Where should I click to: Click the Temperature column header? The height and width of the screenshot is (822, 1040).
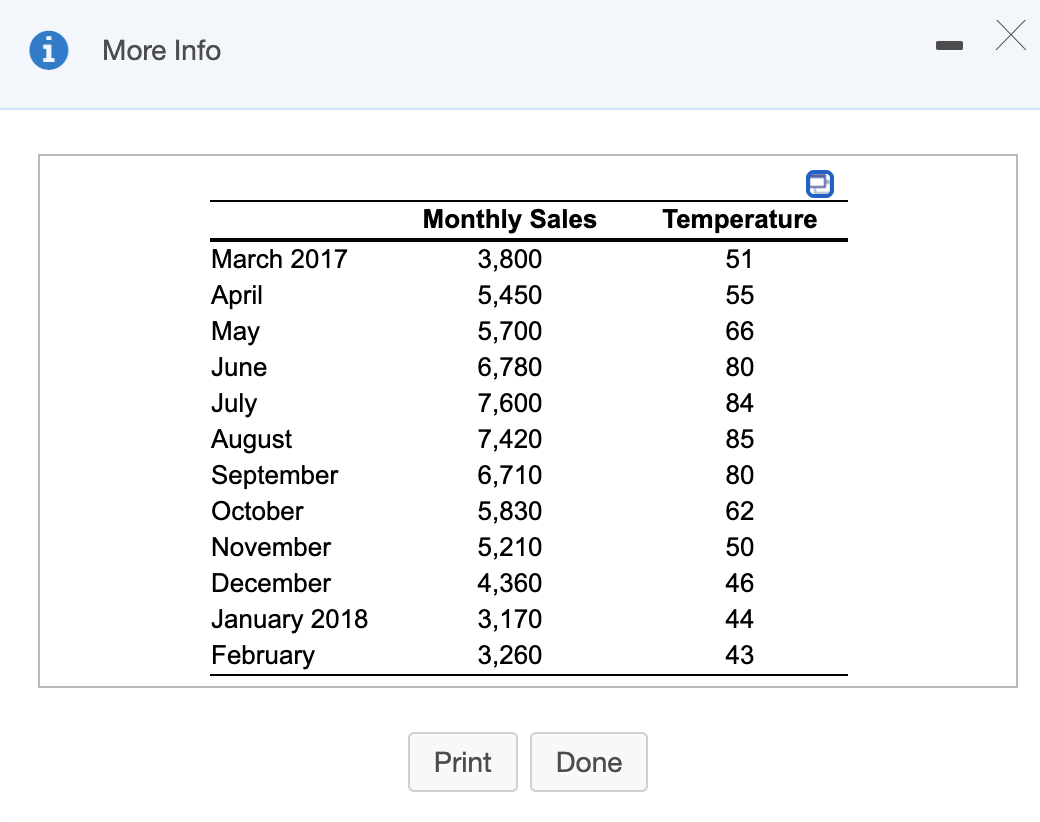coord(739,220)
